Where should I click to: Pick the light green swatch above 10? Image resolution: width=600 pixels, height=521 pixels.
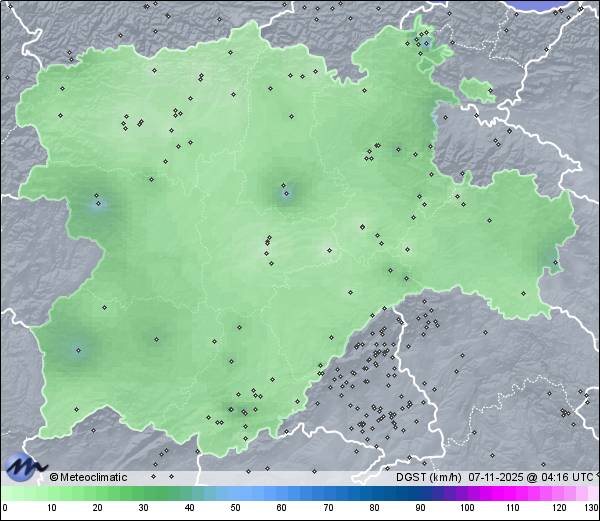point(51,493)
